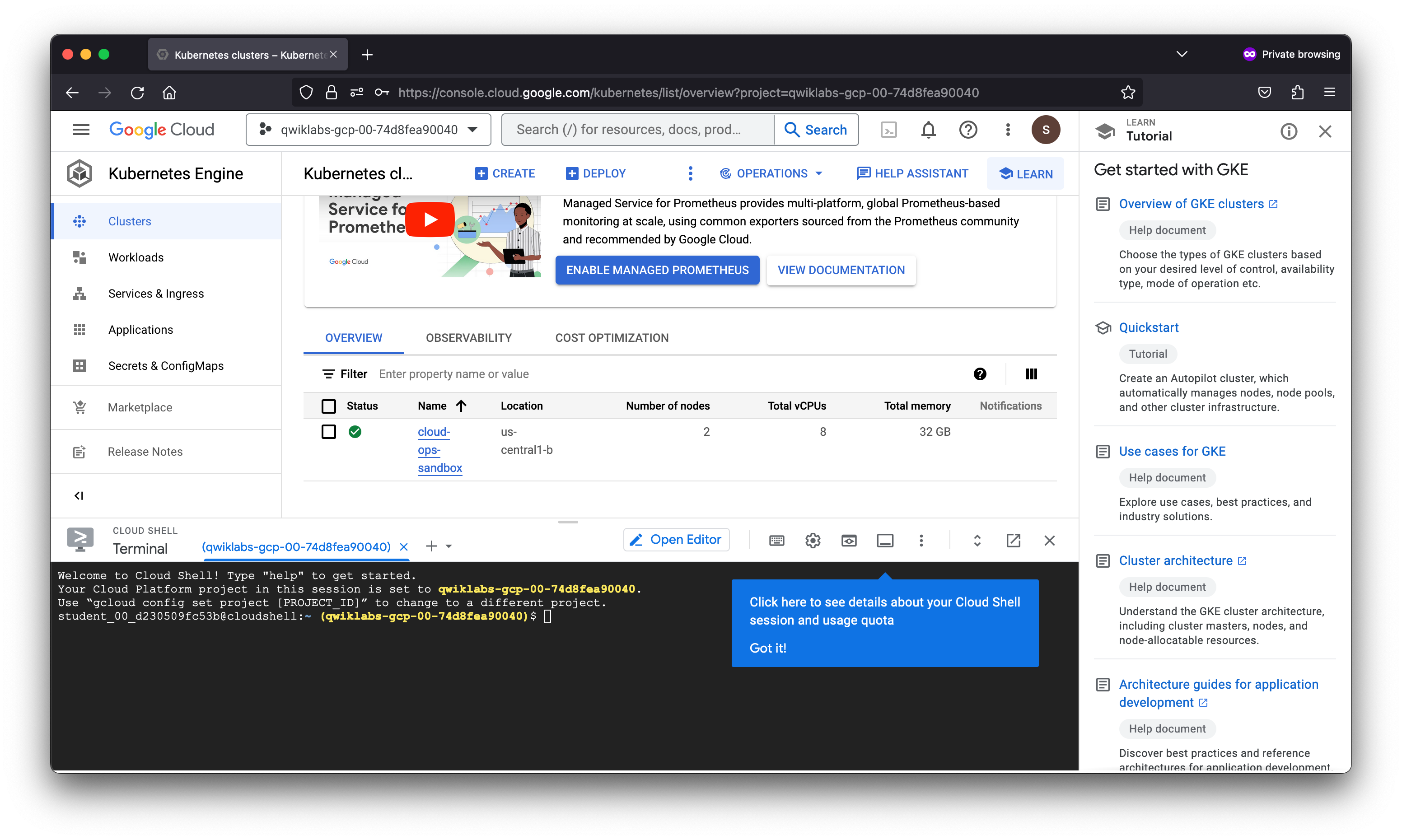Open Secrets & ConfigMaps in sidebar
Viewport: 1402px width, 840px height.
(166, 366)
